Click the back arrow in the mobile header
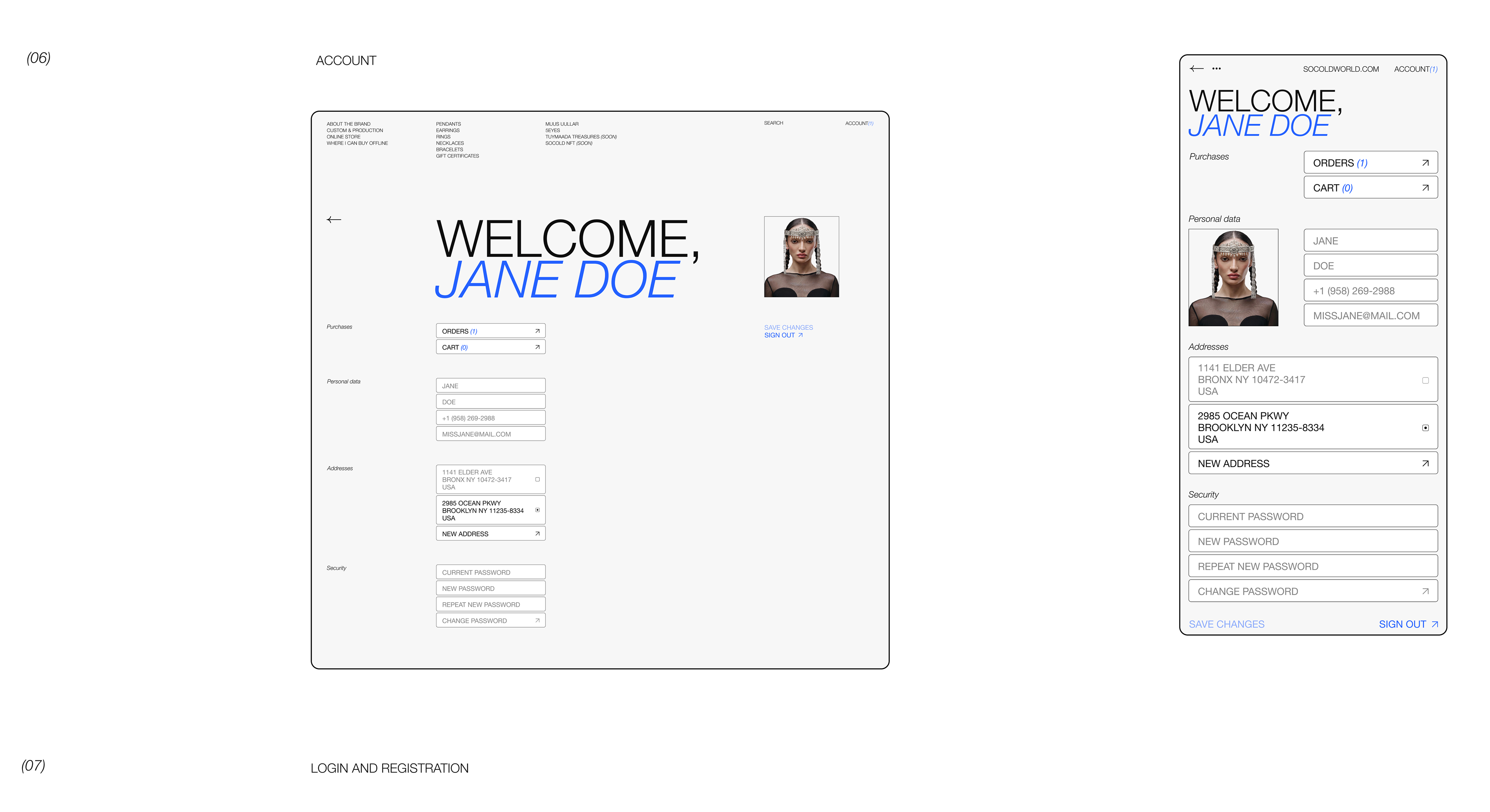The width and height of the screenshot is (1490, 812). (1196, 68)
